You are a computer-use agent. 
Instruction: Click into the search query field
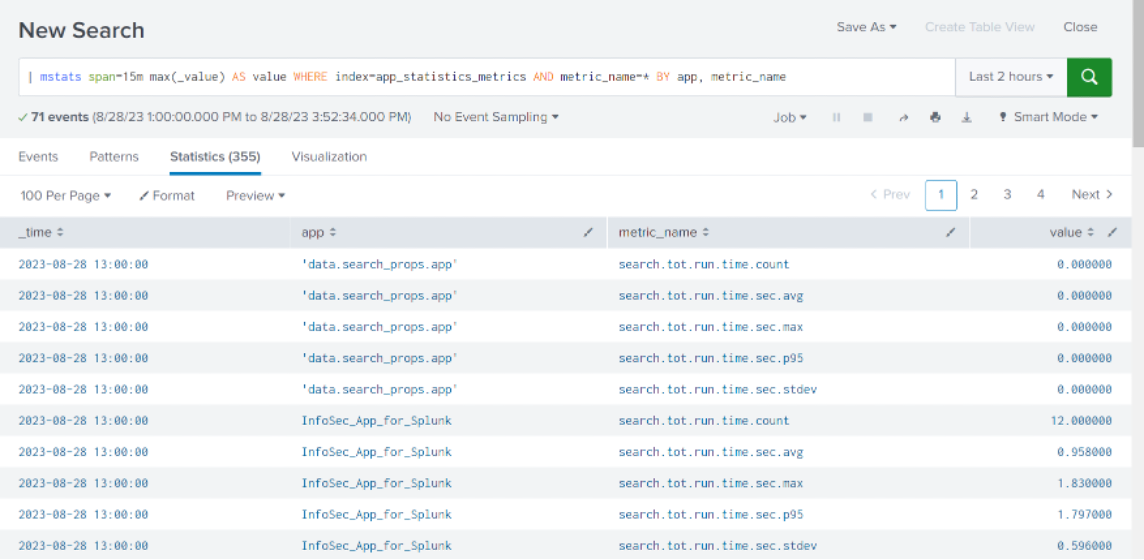click(x=487, y=77)
